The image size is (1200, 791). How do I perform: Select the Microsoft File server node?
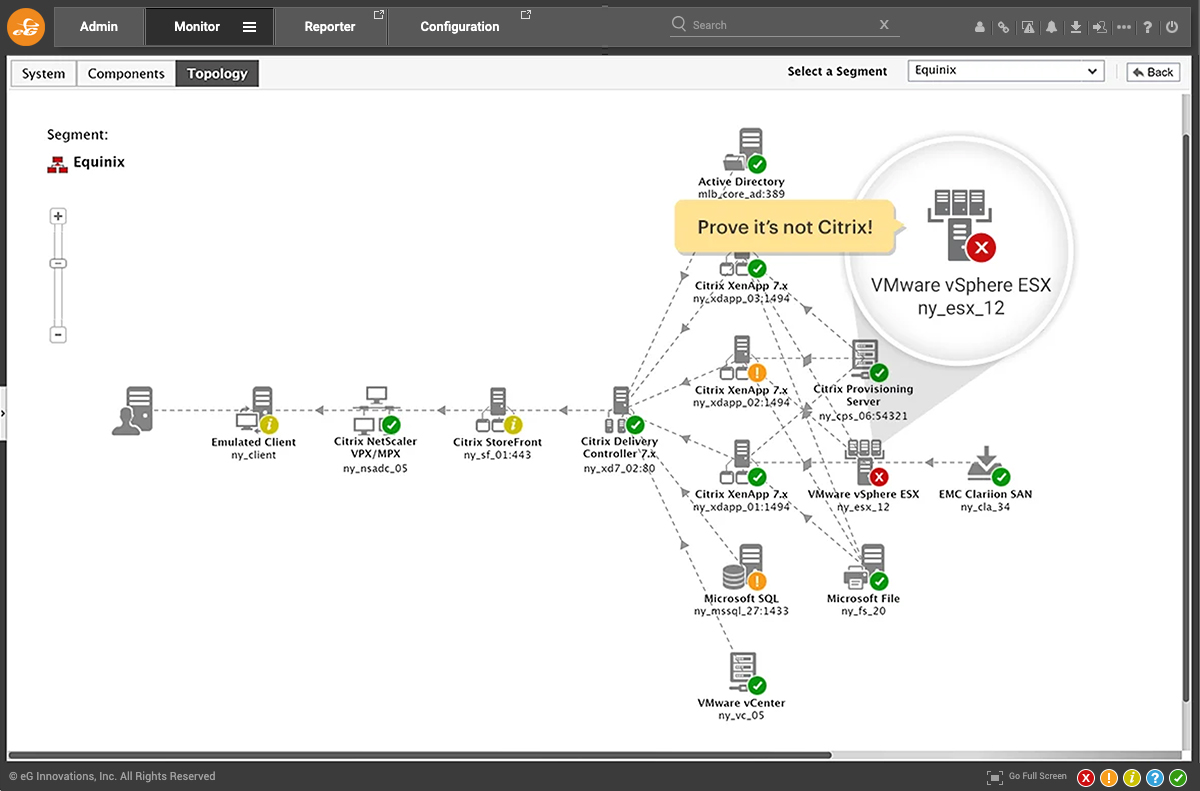pyautogui.click(x=866, y=568)
